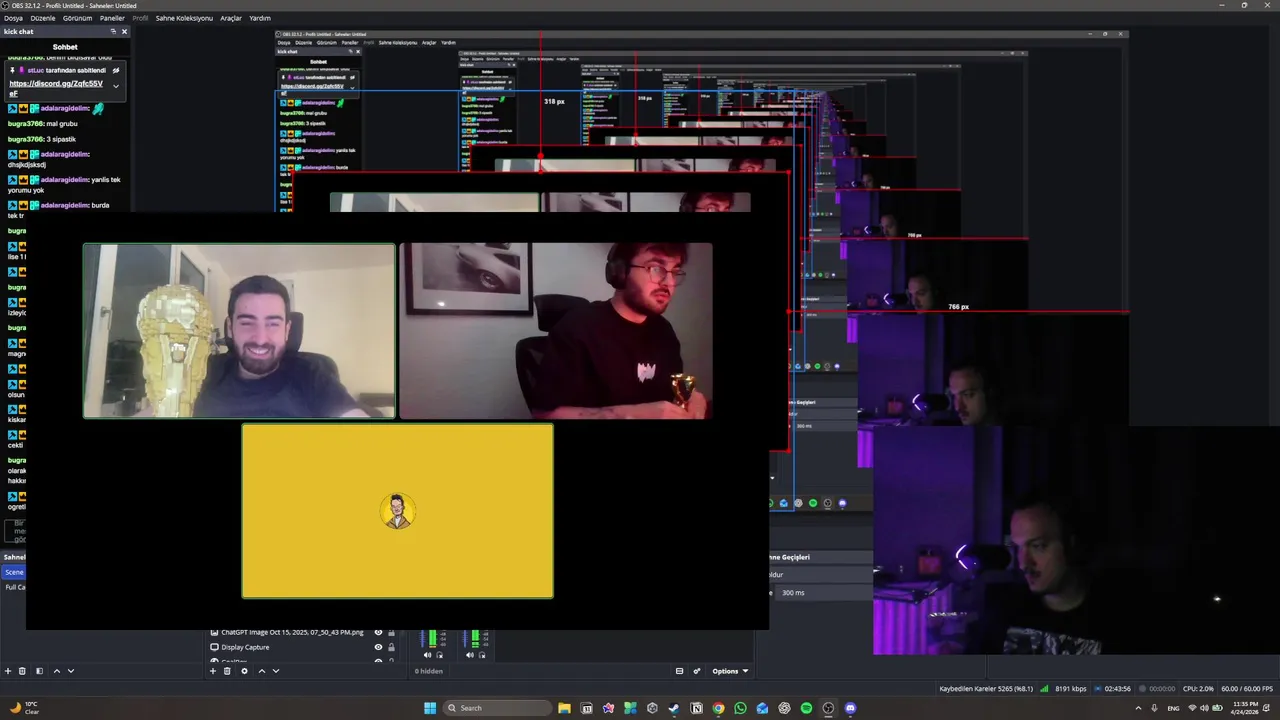Open the weather widget showing 10°C Clear
This screenshot has height=720, width=1280.
pyautogui.click(x=24, y=708)
